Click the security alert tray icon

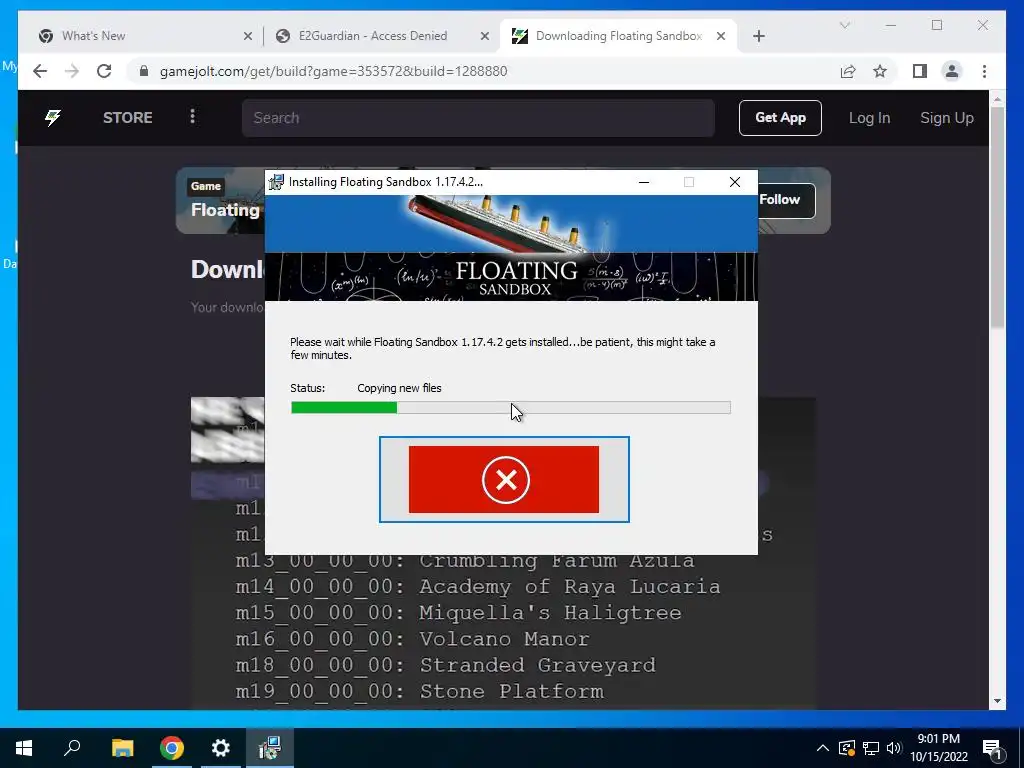pos(847,748)
